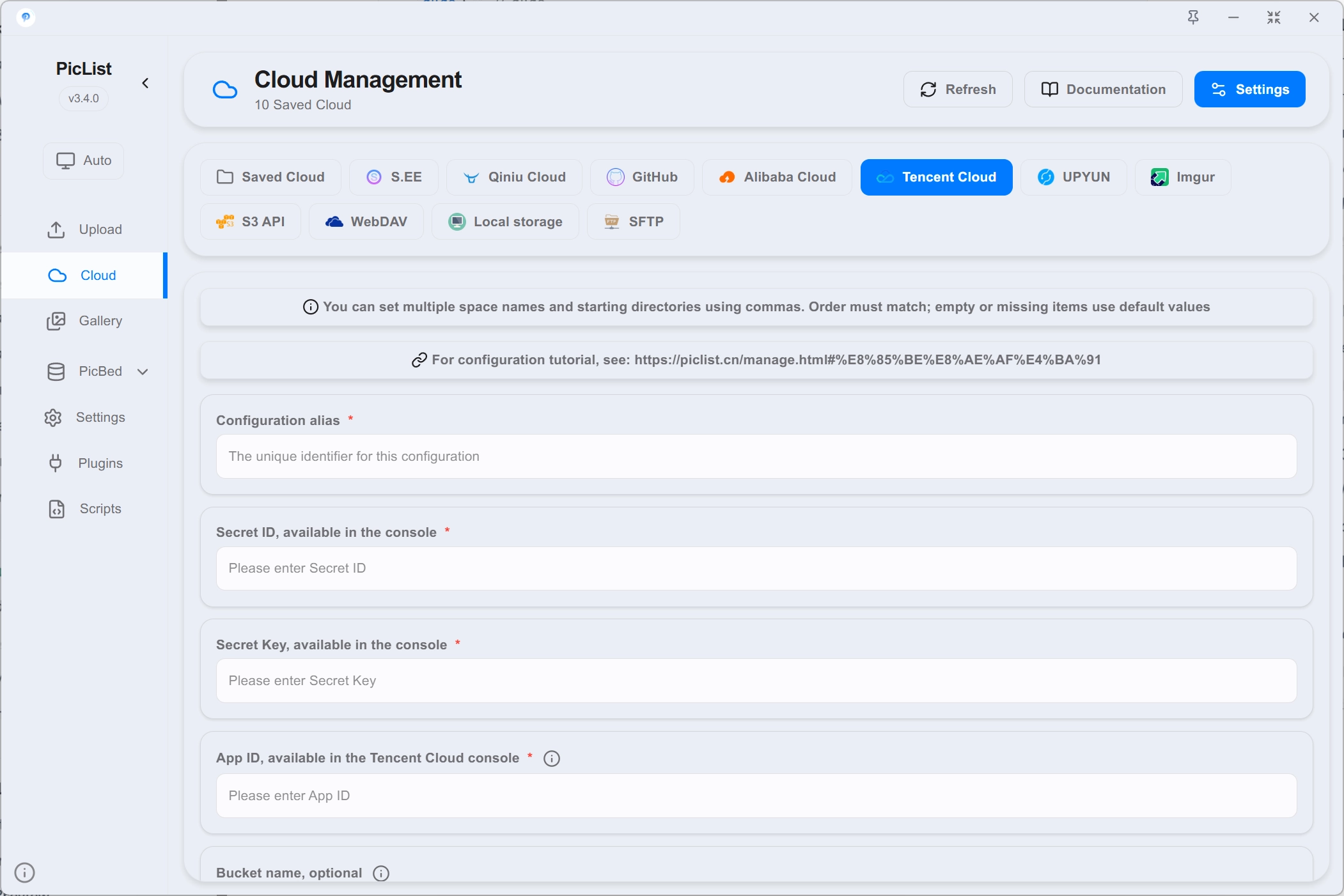1344x896 pixels.
Task: Open the about info icon at bottom left
Action: click(x=24, y=872)
